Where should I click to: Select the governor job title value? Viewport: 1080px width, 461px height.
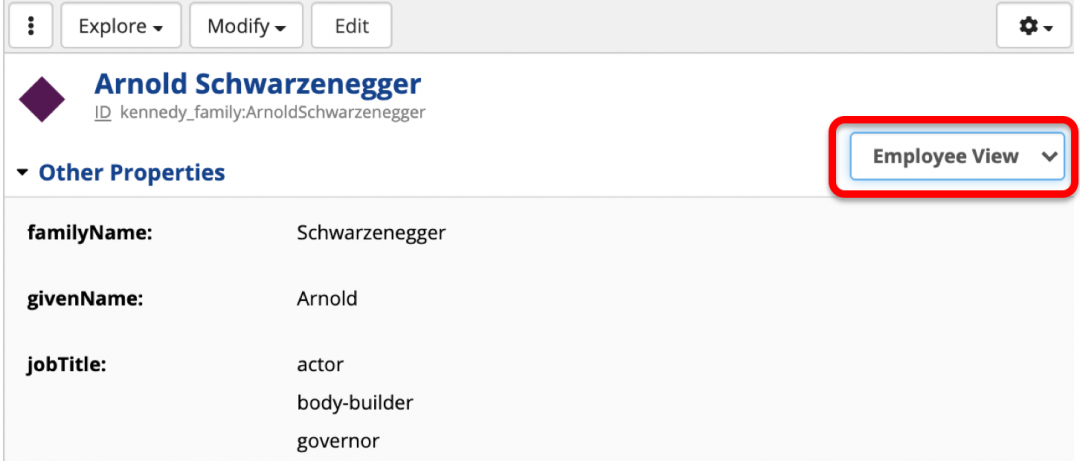(338, 441)
